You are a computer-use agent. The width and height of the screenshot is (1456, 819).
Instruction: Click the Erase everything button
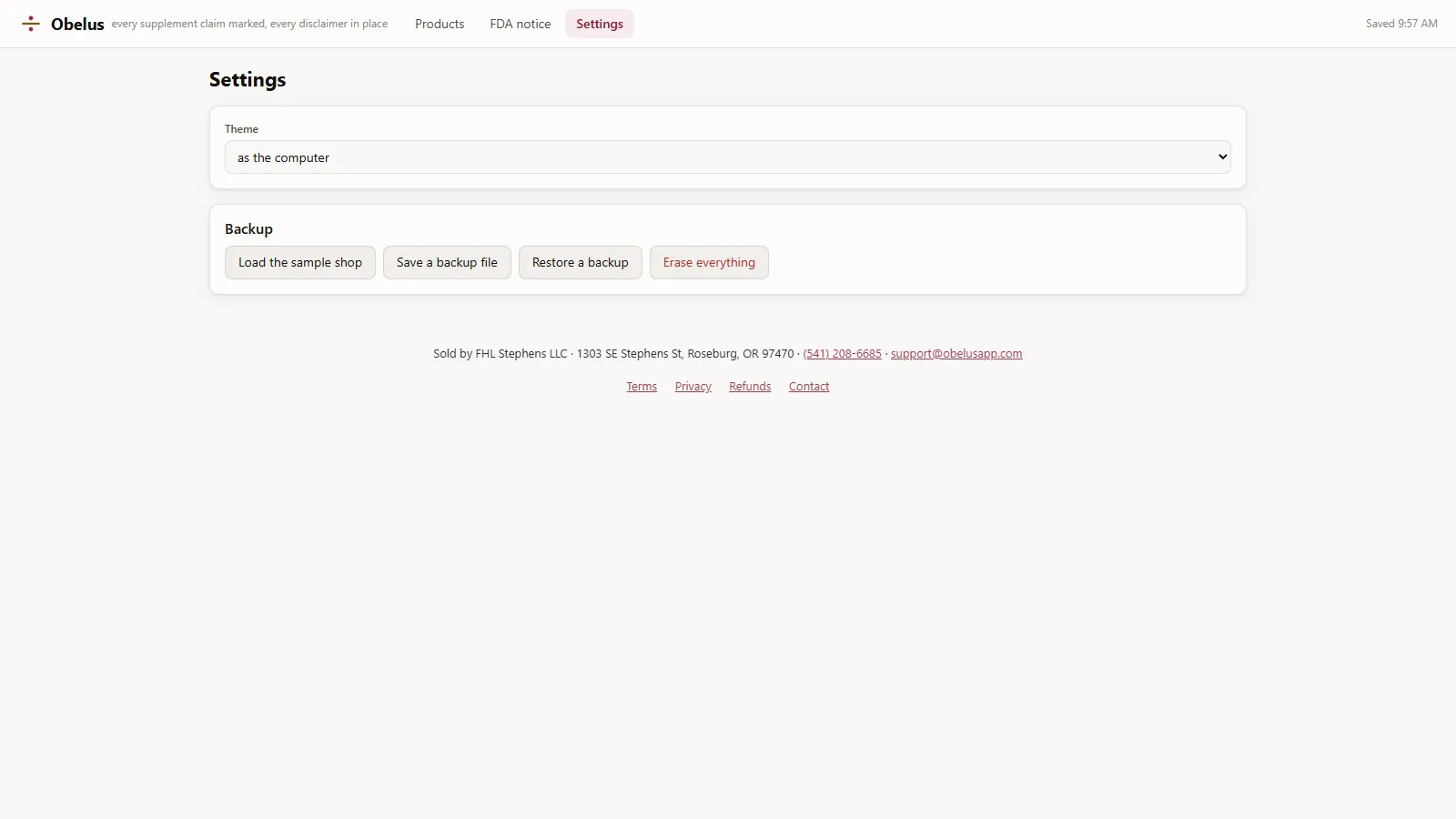point(709,263)
